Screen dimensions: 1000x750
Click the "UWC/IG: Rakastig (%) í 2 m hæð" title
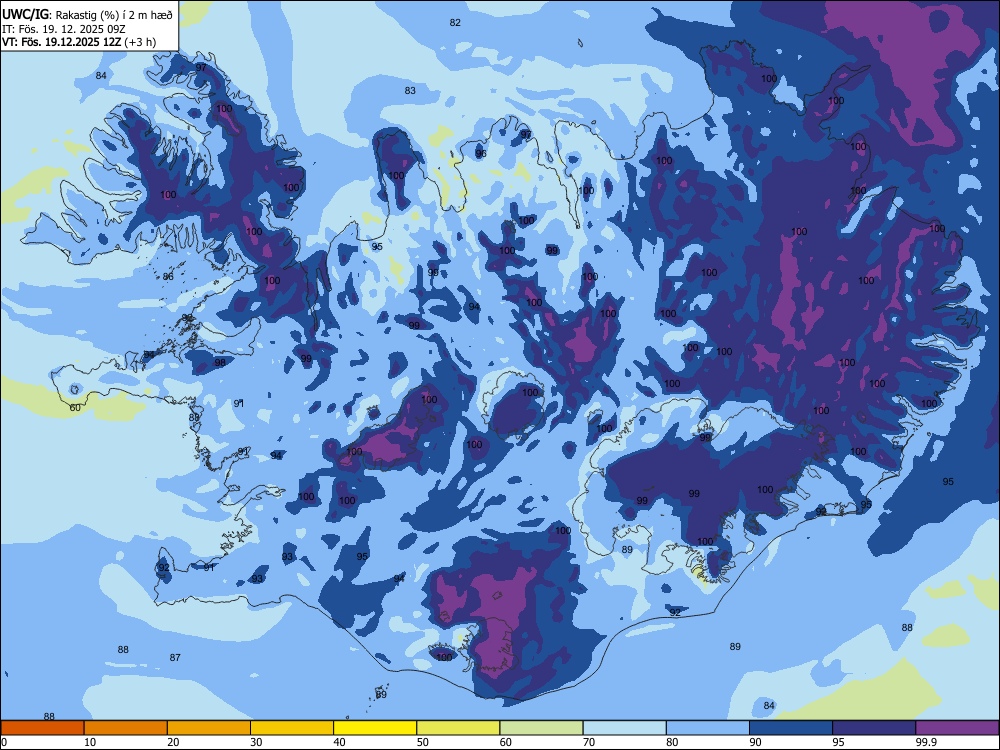[87, 15]
